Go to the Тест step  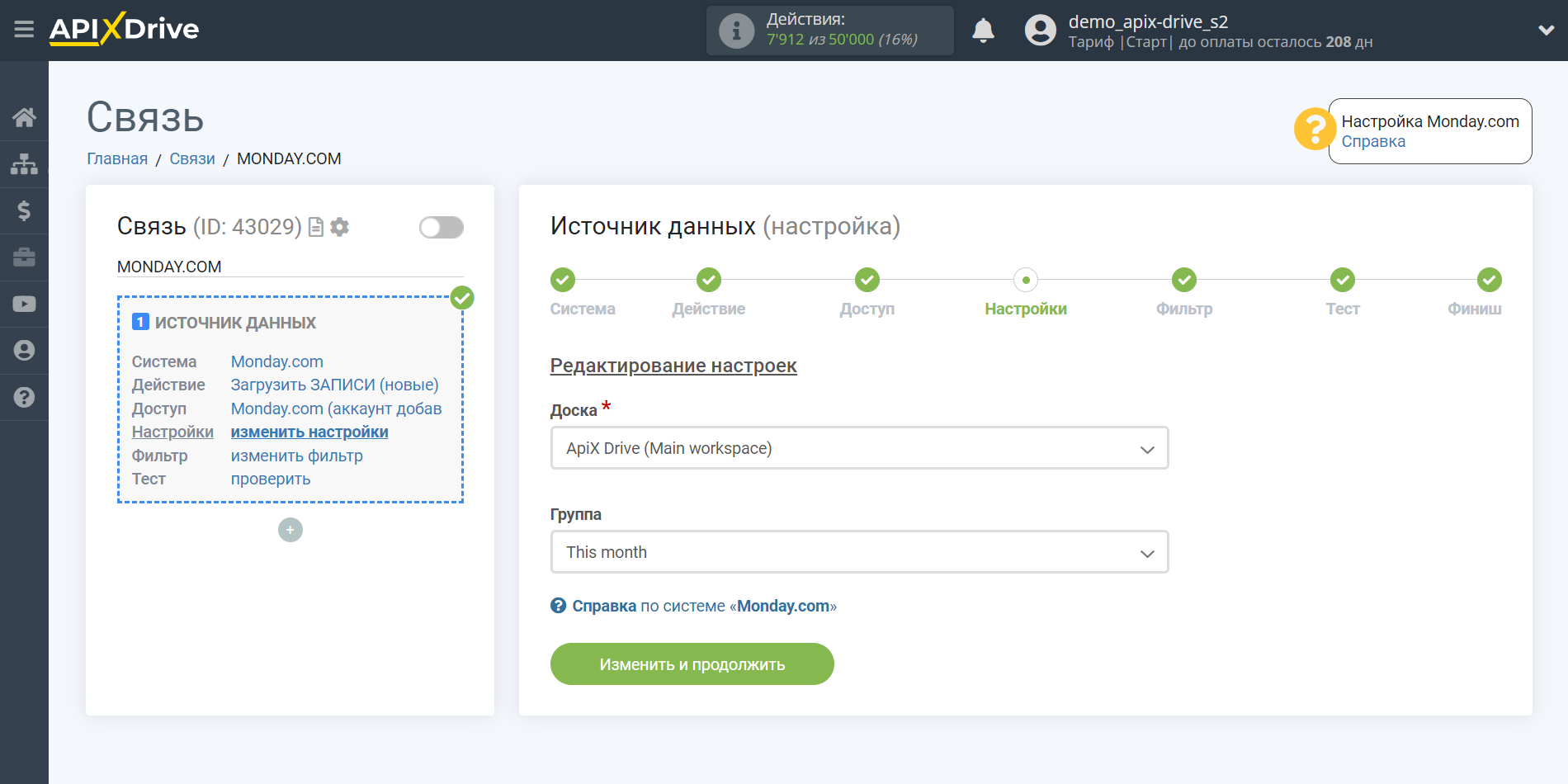coord(1343,281)
